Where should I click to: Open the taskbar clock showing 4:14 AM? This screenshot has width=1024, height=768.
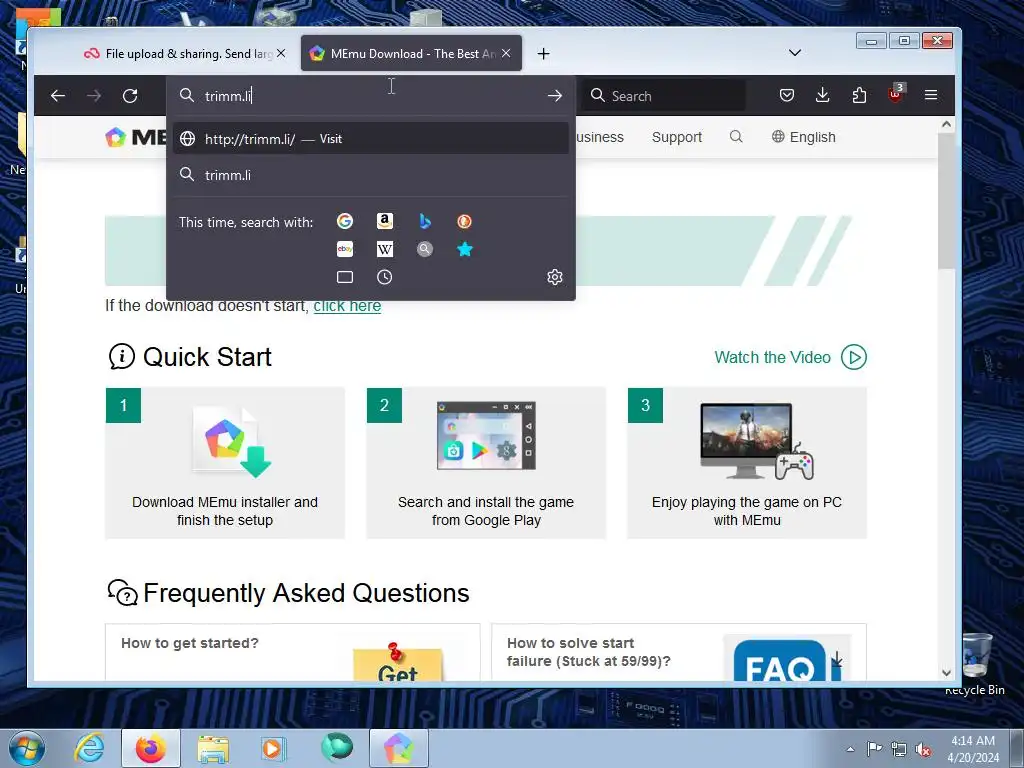click(x=973, y=749)
